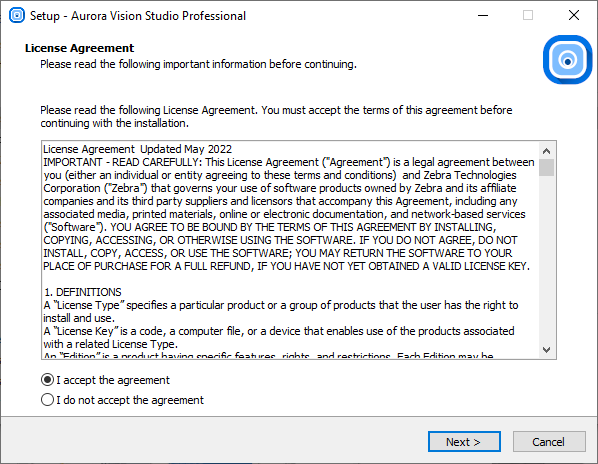Click the large Aurora Vision Studio logo
The height and width of the screenshot is (464, 598).
[x=567, y=60]
